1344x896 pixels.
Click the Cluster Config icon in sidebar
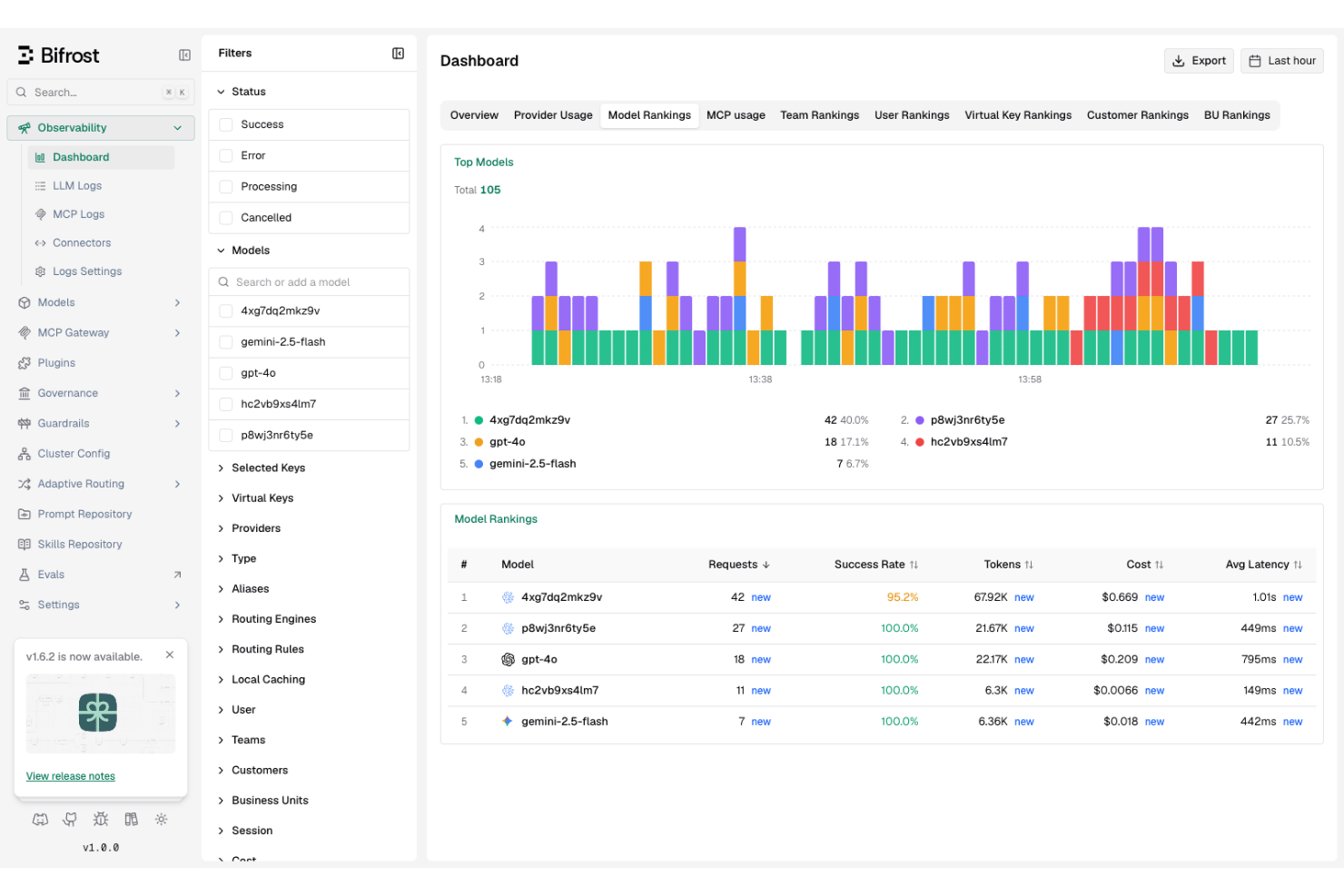(25, 454)
